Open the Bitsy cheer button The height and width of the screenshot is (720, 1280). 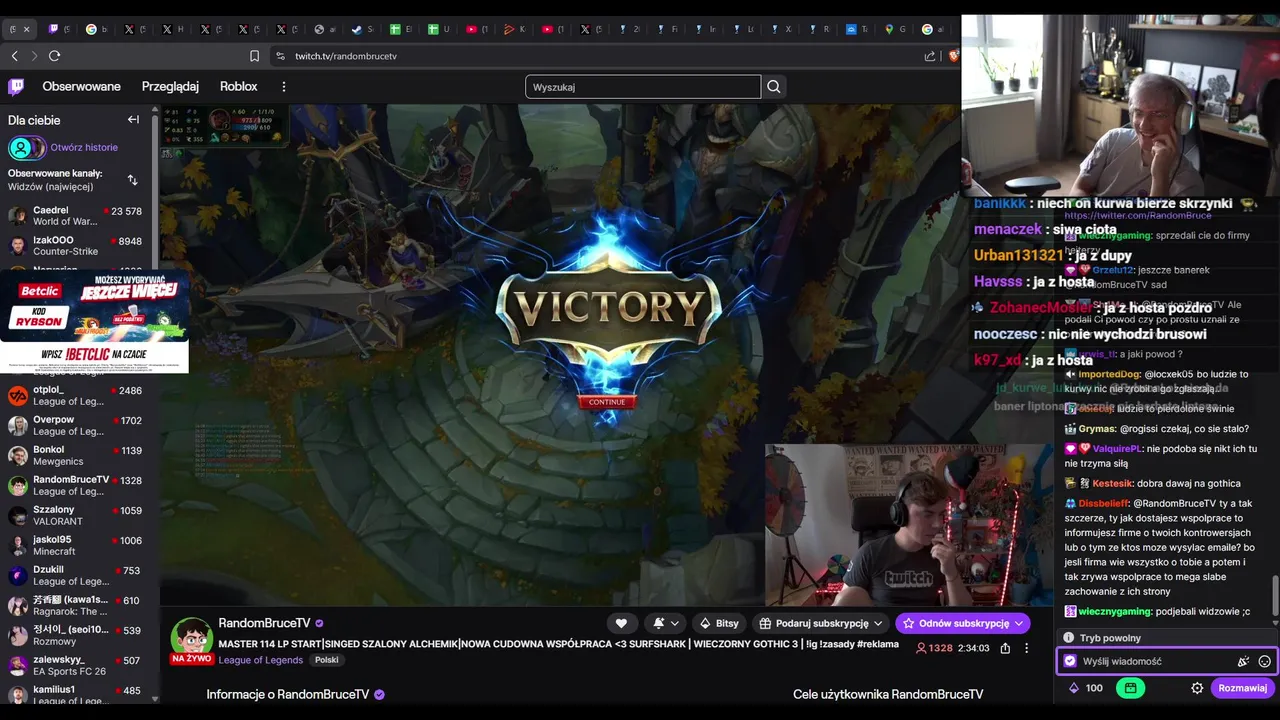tap(719, 623)
